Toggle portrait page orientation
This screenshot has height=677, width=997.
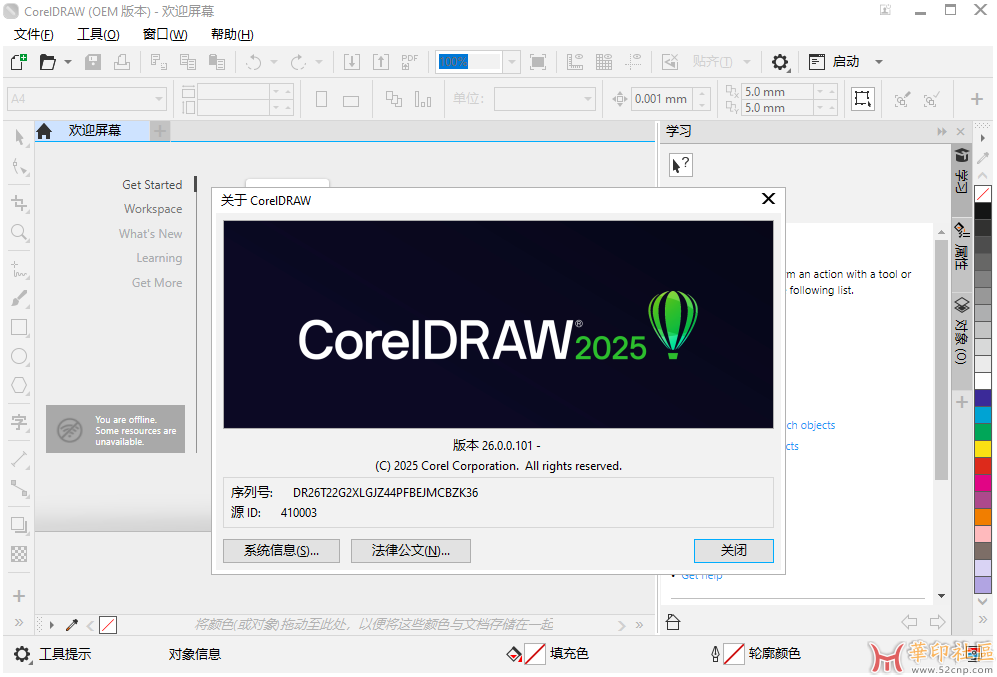point(322,99)
